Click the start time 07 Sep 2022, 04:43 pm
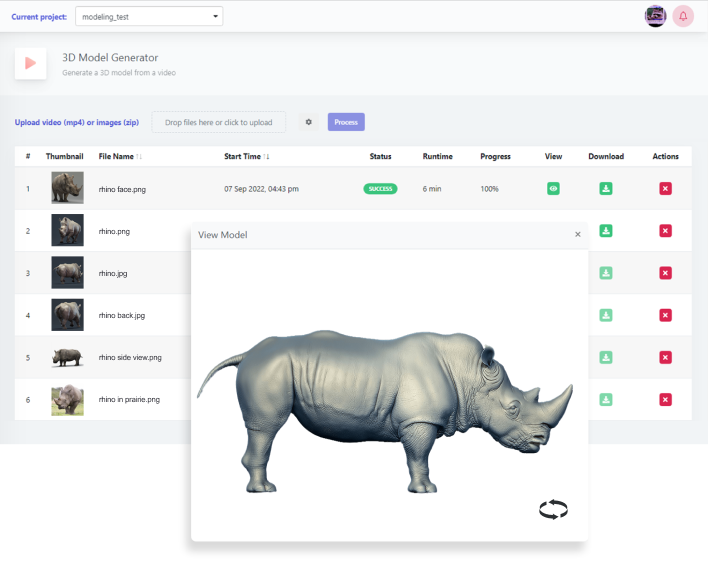This screenshot has height=579, width=708. (261, 189)
